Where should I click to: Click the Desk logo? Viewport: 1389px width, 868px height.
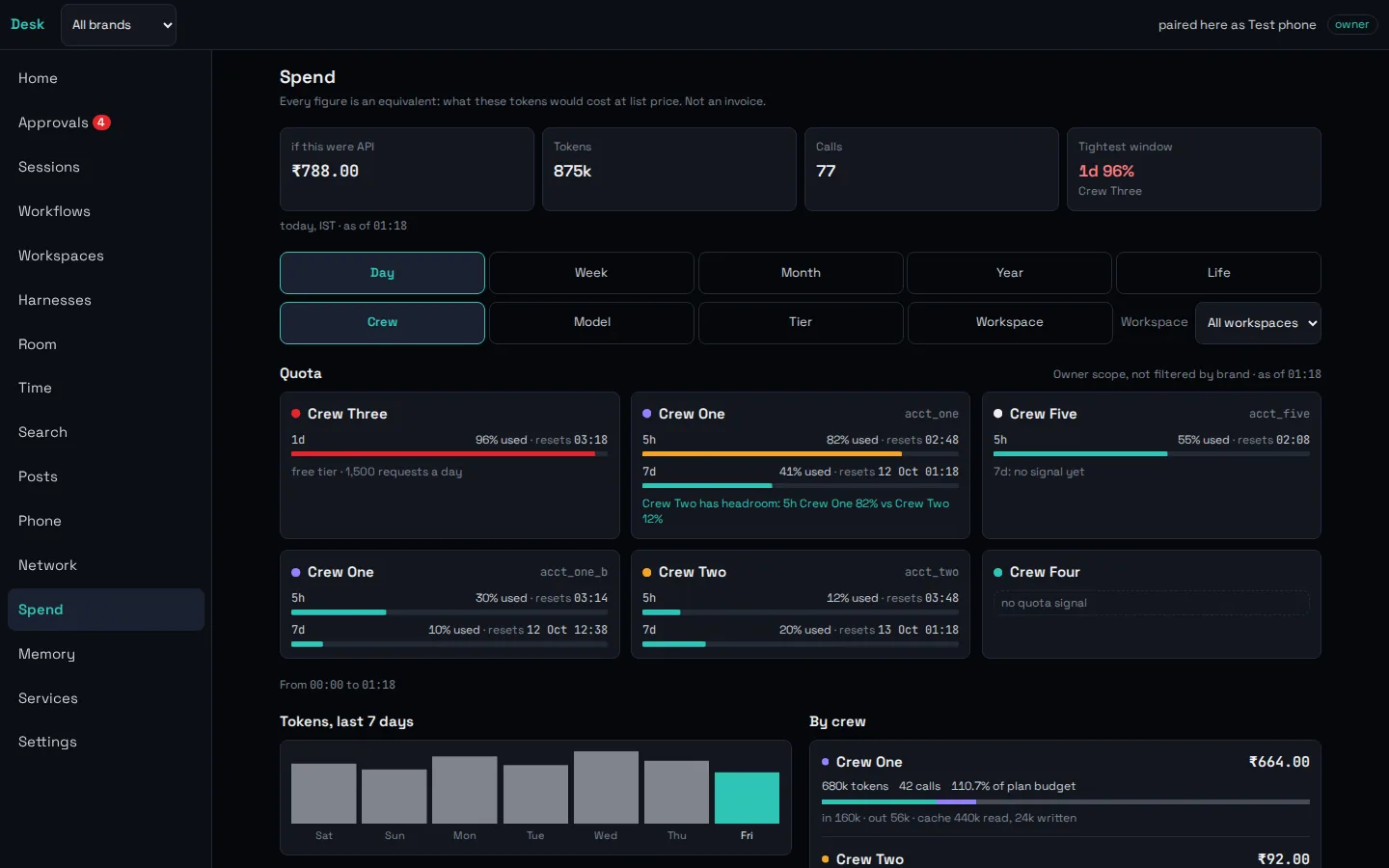[27, 24]
